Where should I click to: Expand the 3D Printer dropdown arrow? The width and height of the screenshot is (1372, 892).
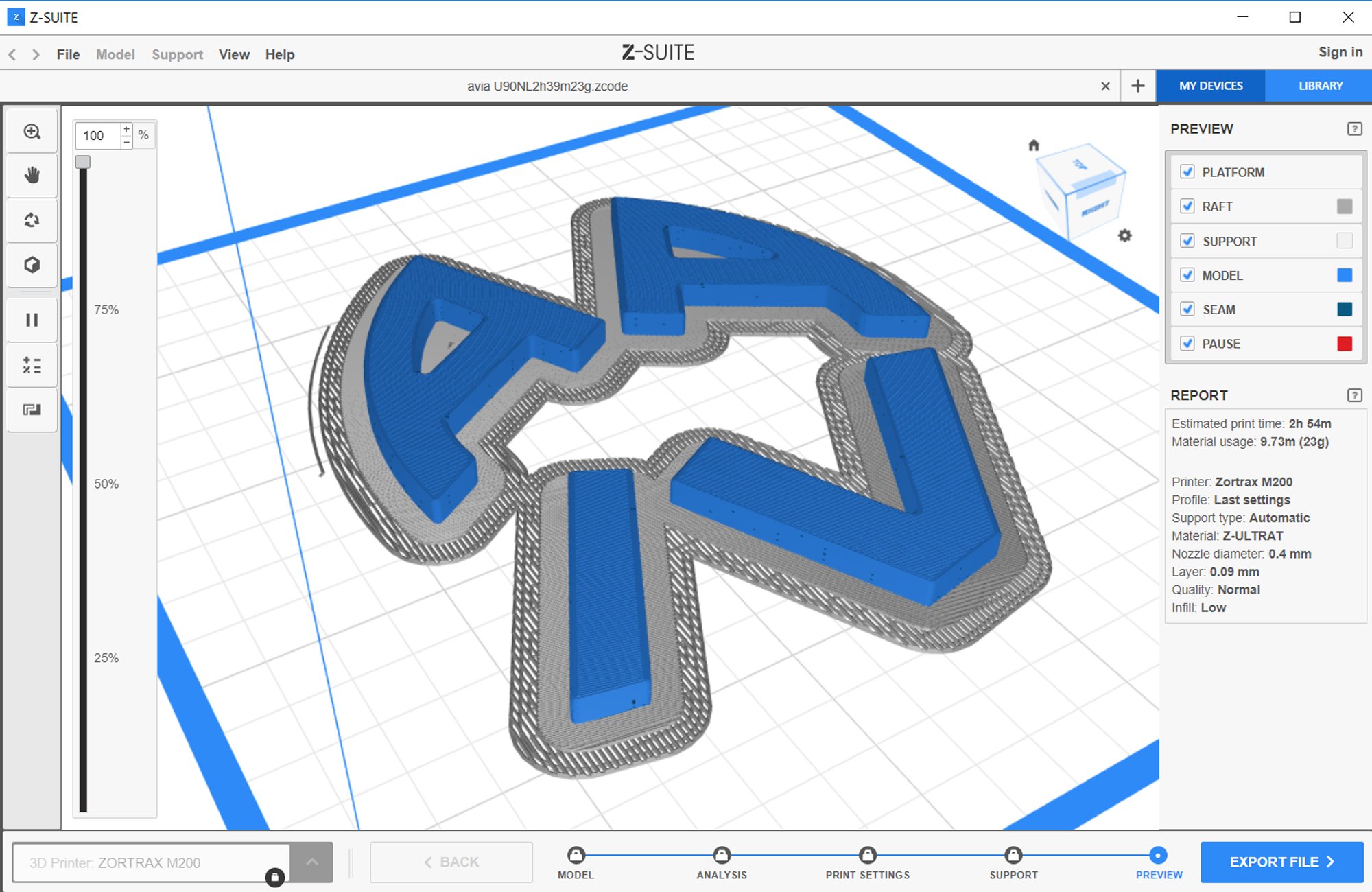point(311,862)
